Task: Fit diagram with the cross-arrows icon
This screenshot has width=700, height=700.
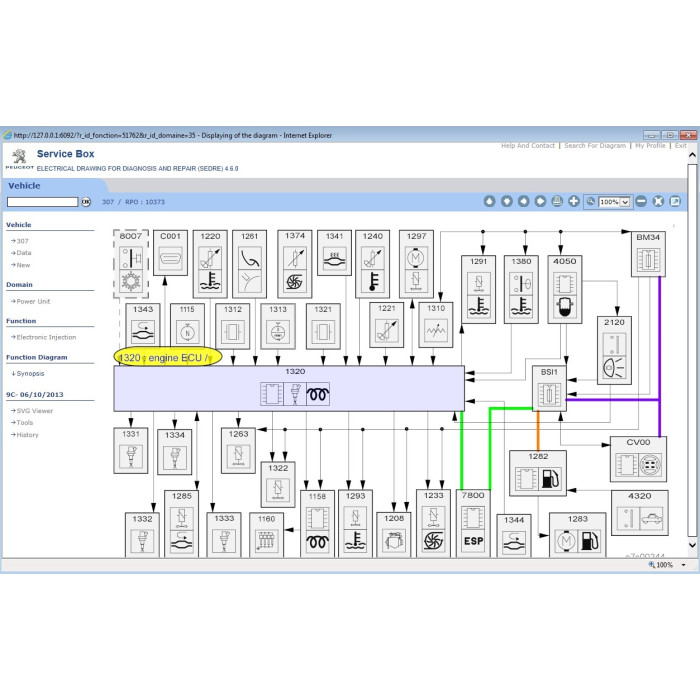Action: (x=658, y=201)
